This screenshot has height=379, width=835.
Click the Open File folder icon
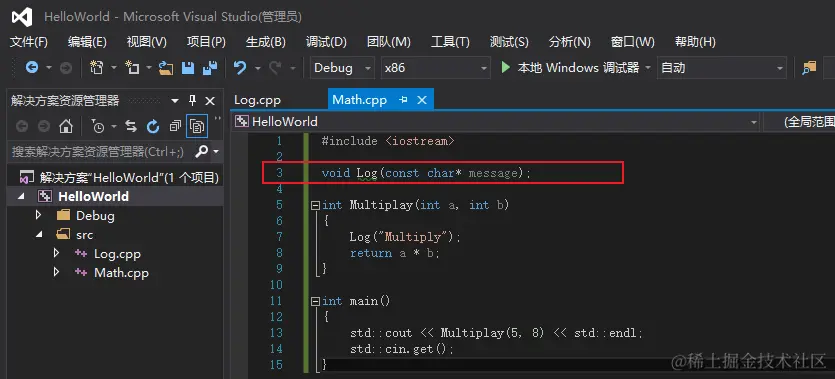point(166,68)
